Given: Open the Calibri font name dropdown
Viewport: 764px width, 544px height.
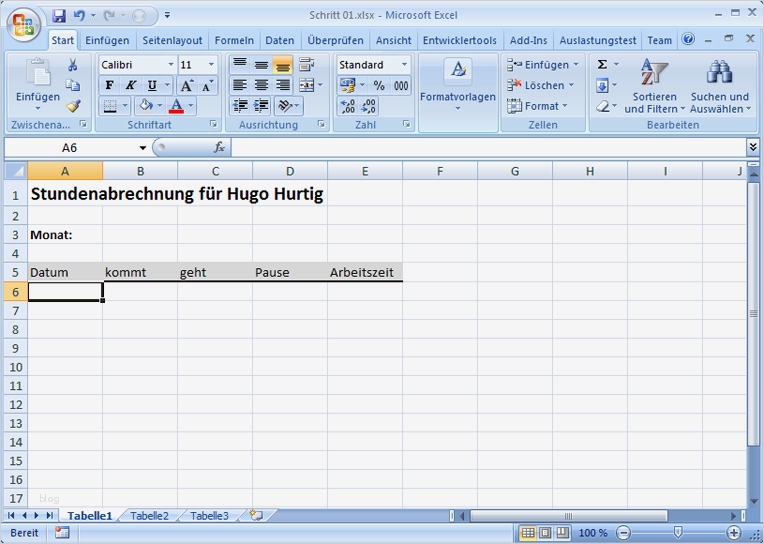Looking at the screenshot, I should point(171,64).
